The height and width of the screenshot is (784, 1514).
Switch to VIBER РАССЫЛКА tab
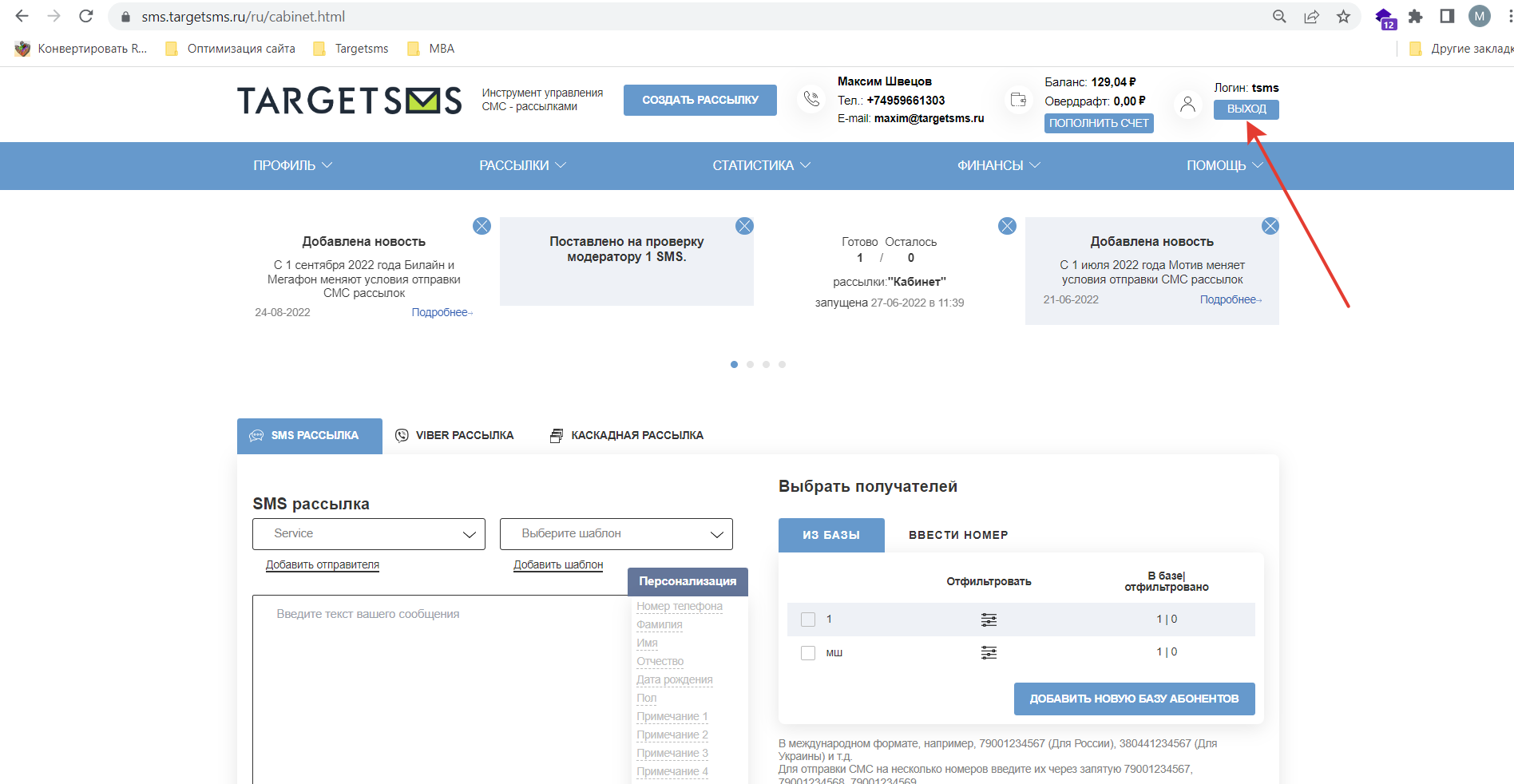click(x=455, y=436)
